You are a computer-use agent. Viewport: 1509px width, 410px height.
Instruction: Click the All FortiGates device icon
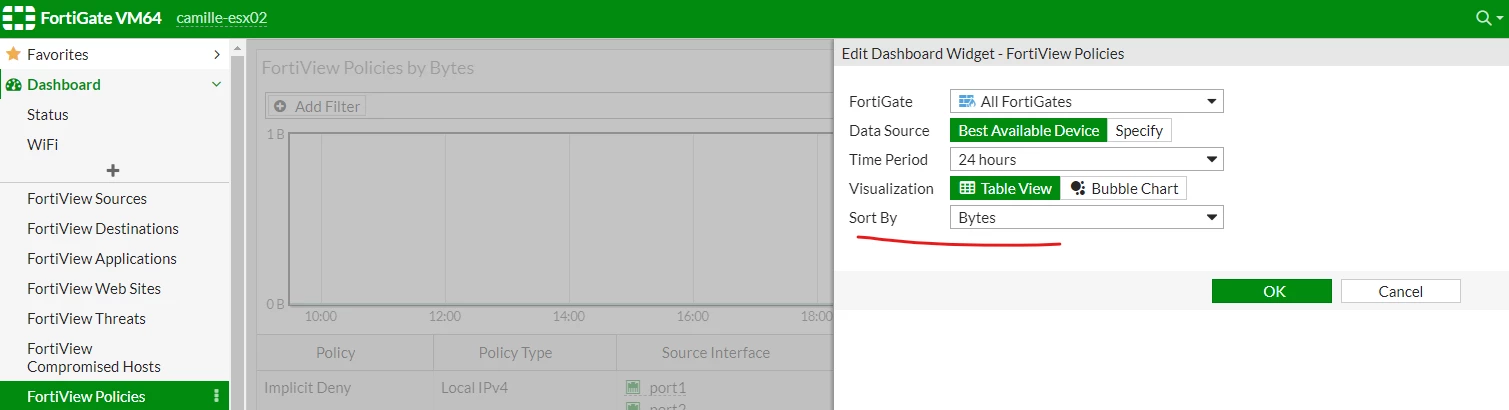pyautogui.click(x=966, y=101)
